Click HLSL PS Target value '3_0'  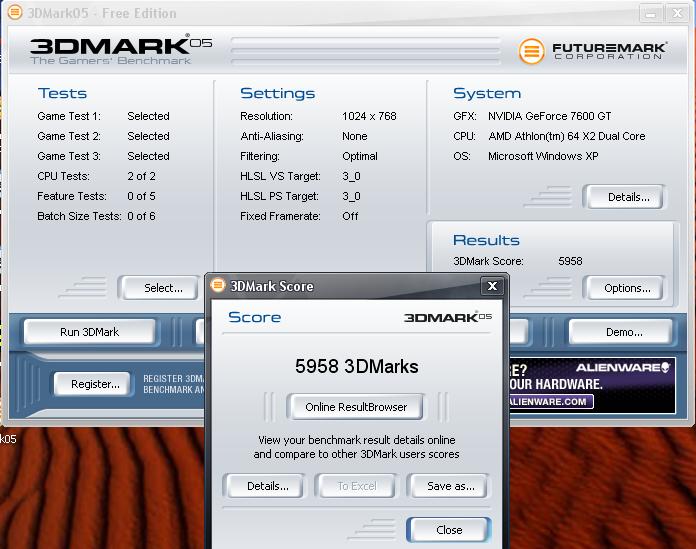point(352,196)
